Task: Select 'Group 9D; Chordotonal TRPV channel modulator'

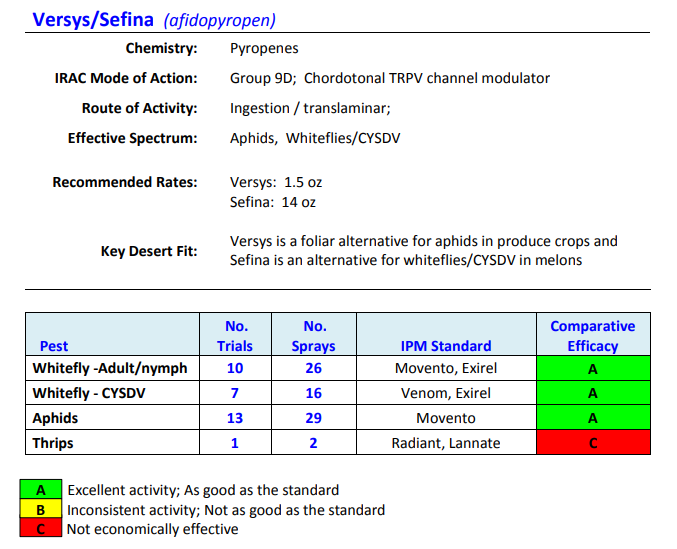Action: click(389, 78)
